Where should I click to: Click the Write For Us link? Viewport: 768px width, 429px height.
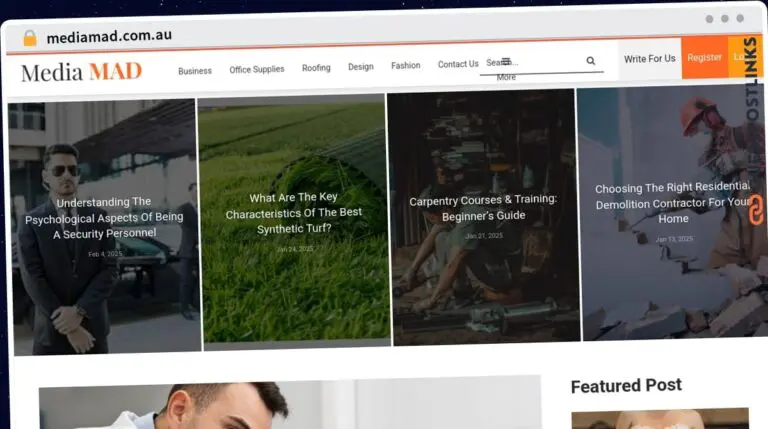click(649, 59)
